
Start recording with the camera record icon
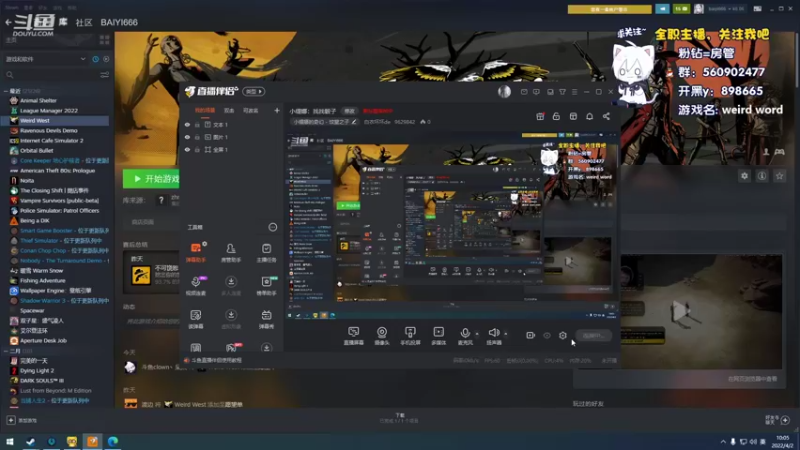(531, 335)
